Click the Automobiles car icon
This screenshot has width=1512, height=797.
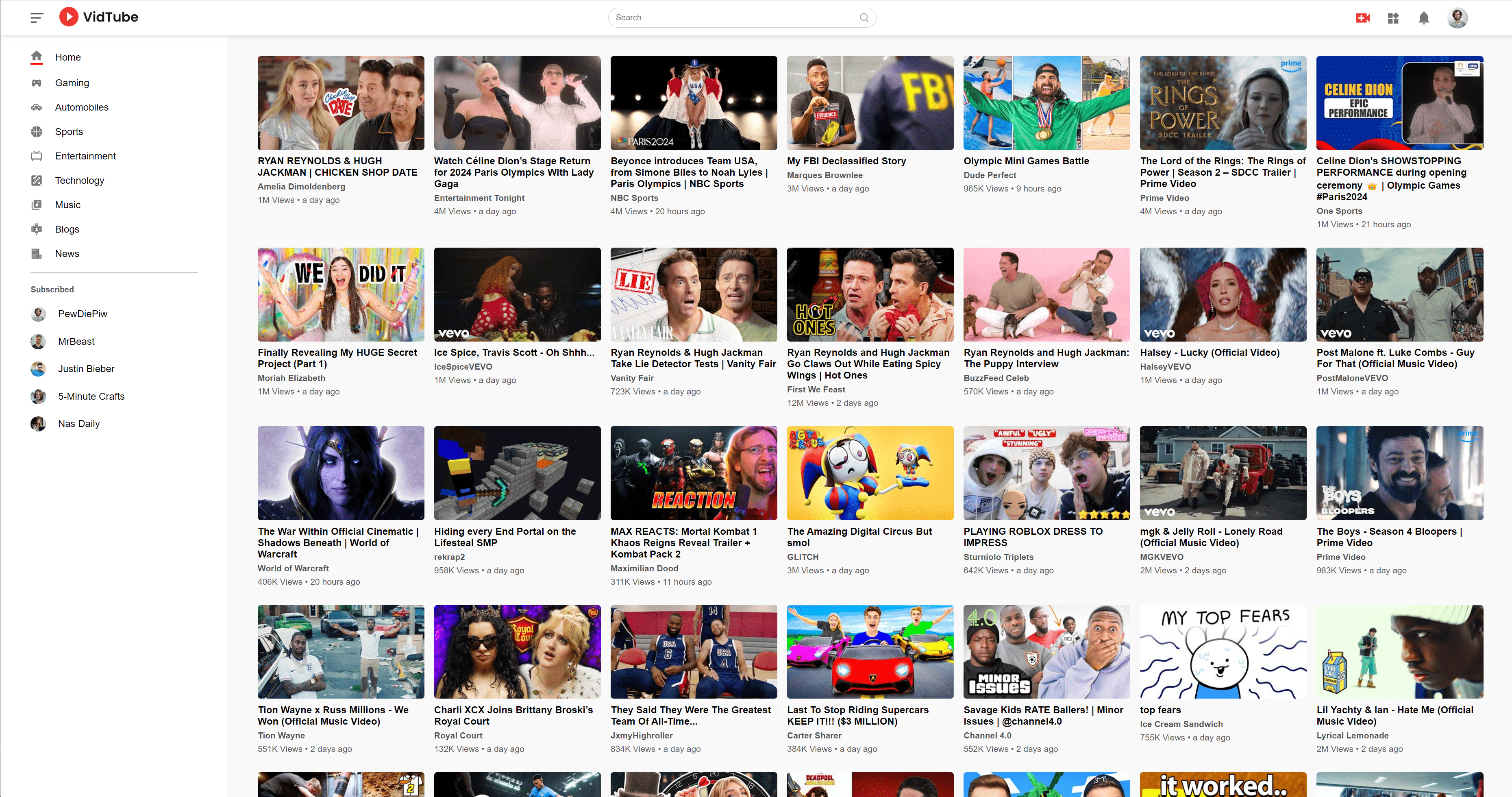[37, 107]
